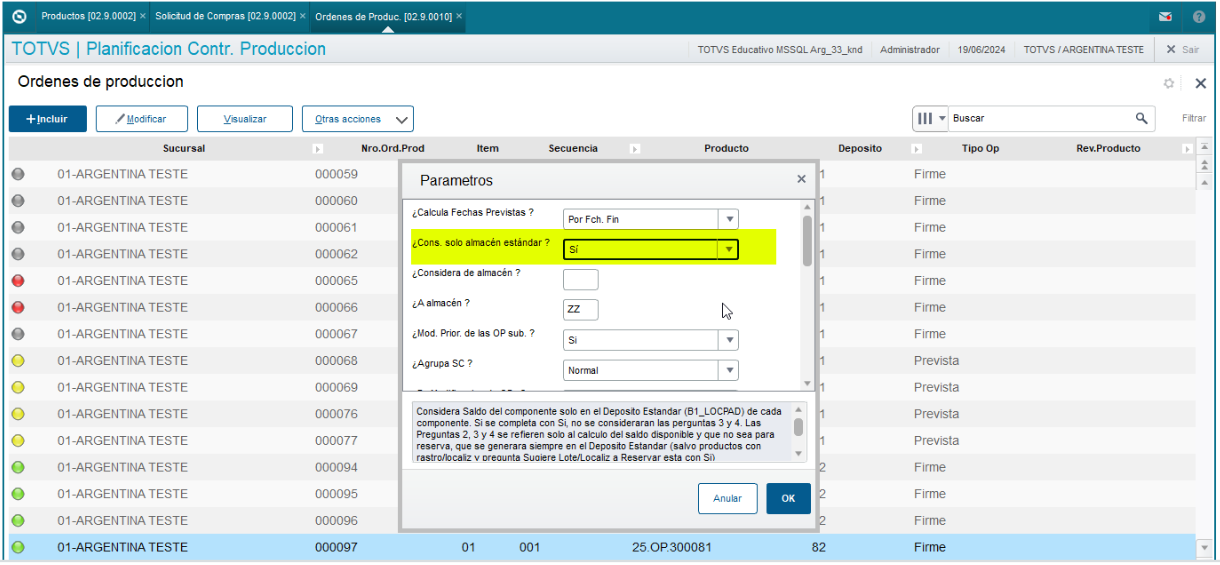
Task: Open Agrupa SC dropdown
Action: (729, 370)
